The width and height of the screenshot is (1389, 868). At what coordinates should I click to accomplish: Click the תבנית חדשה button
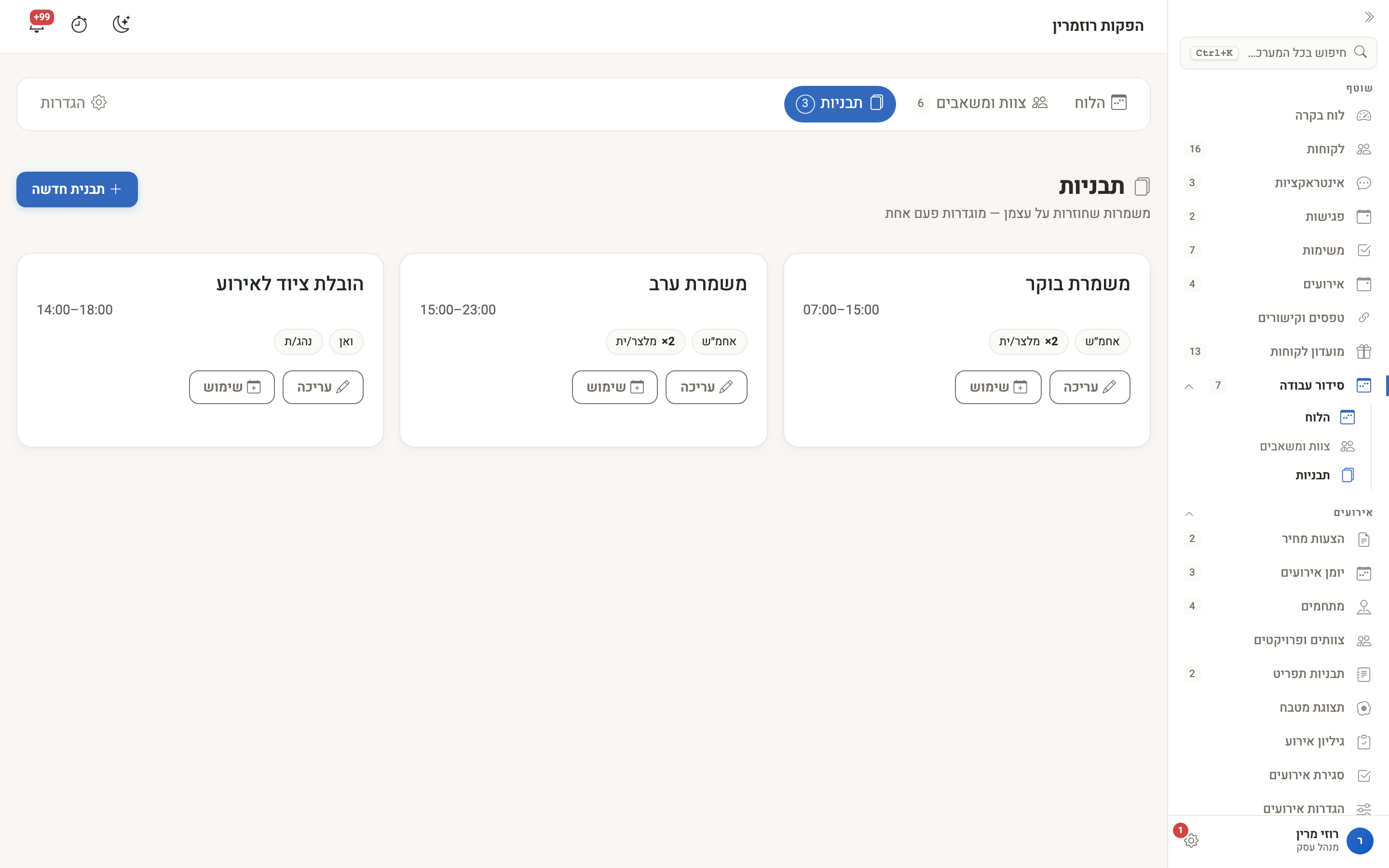77,190
